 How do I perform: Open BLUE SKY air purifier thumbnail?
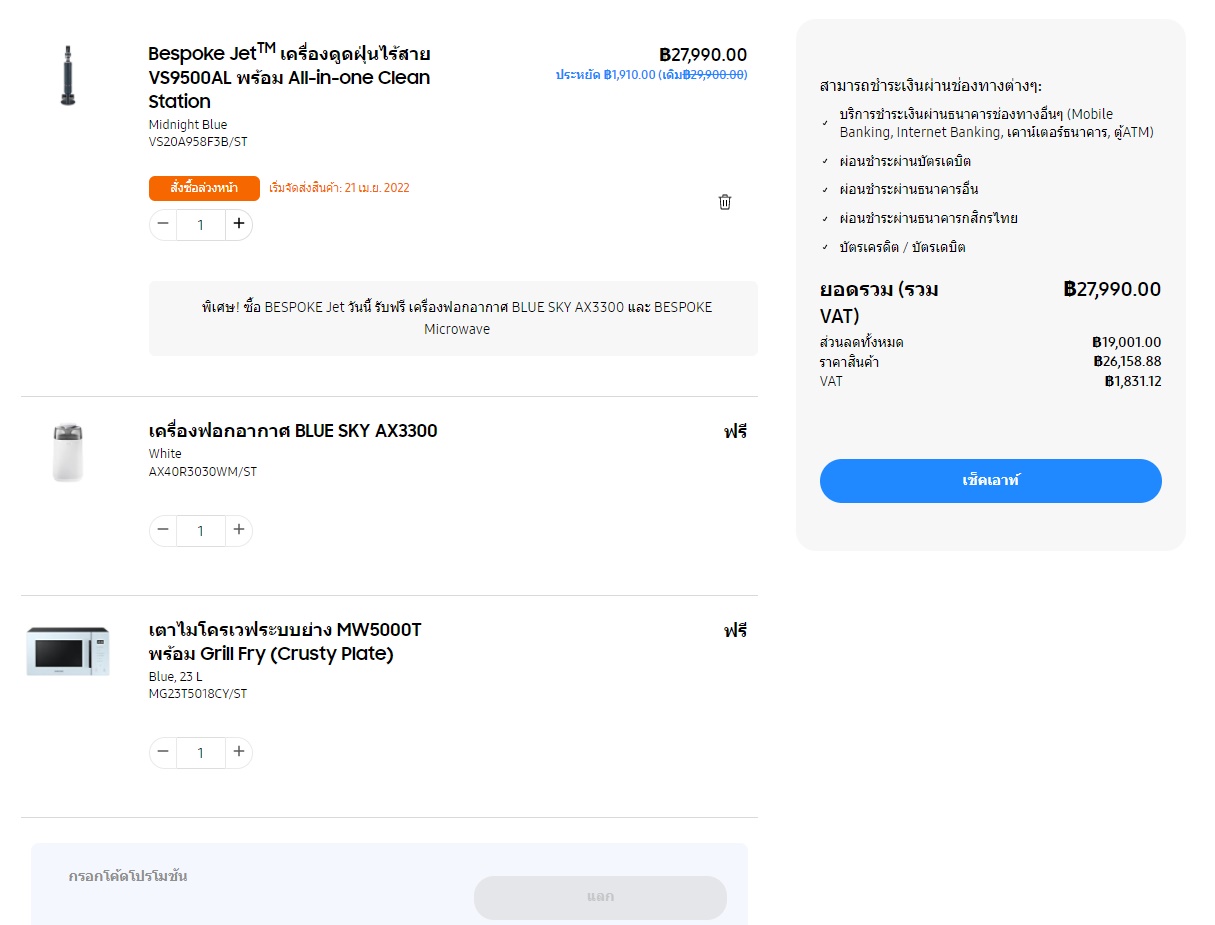[68, 452]
